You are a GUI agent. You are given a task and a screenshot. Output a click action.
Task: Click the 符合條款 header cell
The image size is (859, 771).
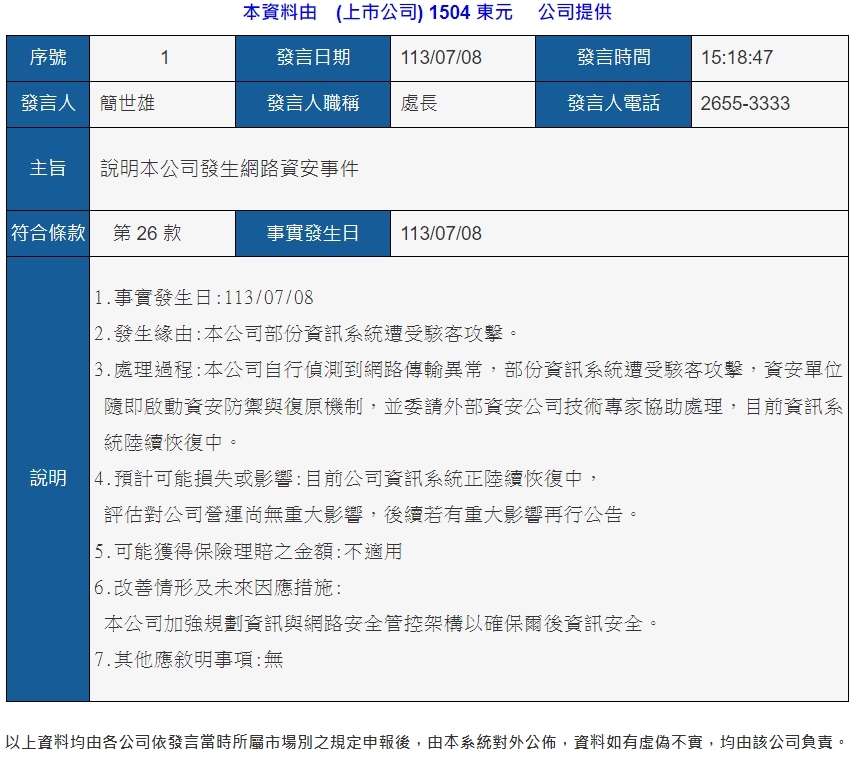click(48, 233)
